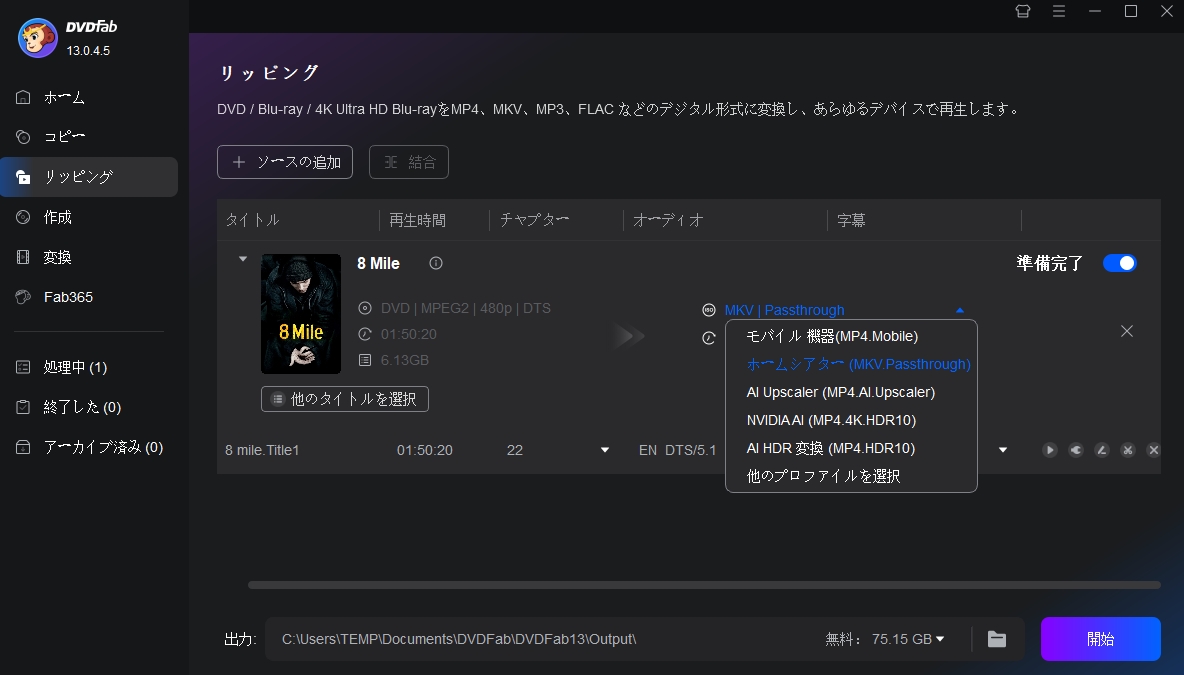Choose AI Upscaler (MP4.AI.Upscaler) profile
The height and width of the screenshot is (675, 1184).
[851, 392]
